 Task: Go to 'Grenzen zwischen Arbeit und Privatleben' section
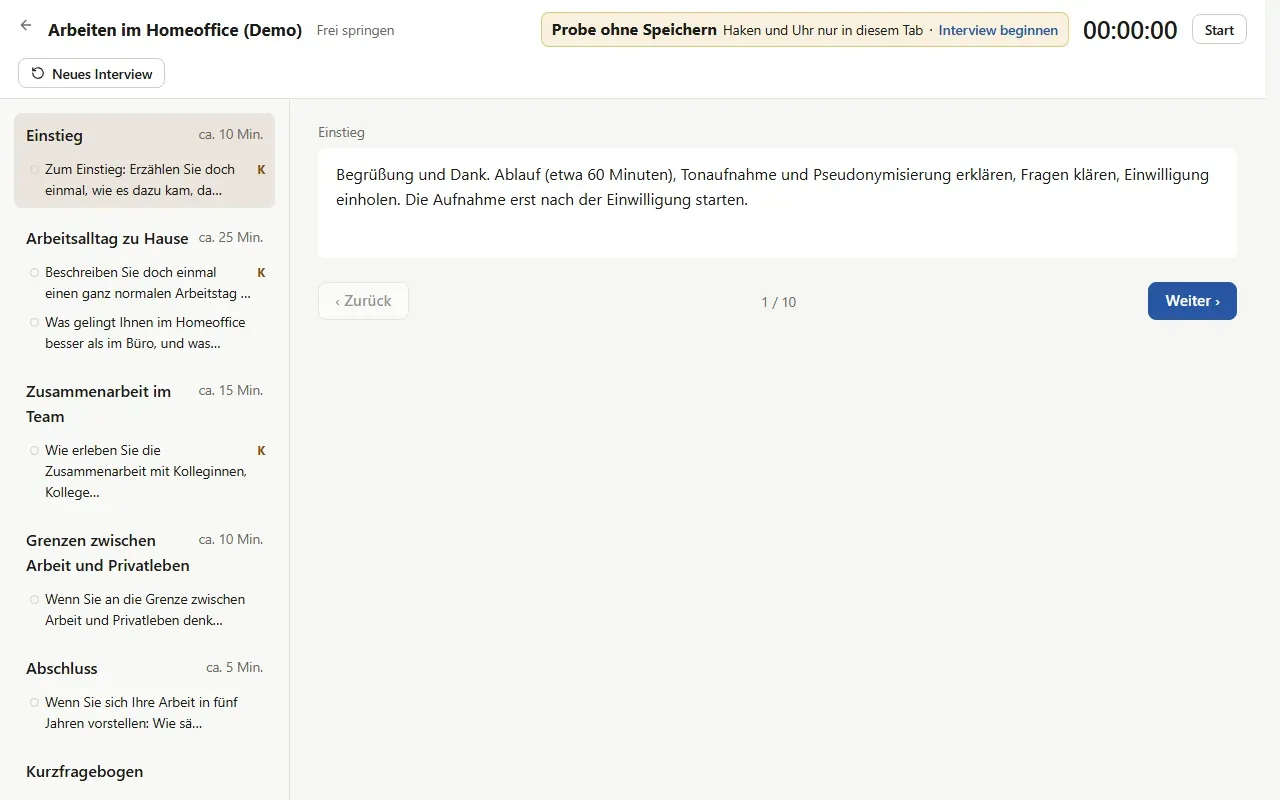(107, 553)
